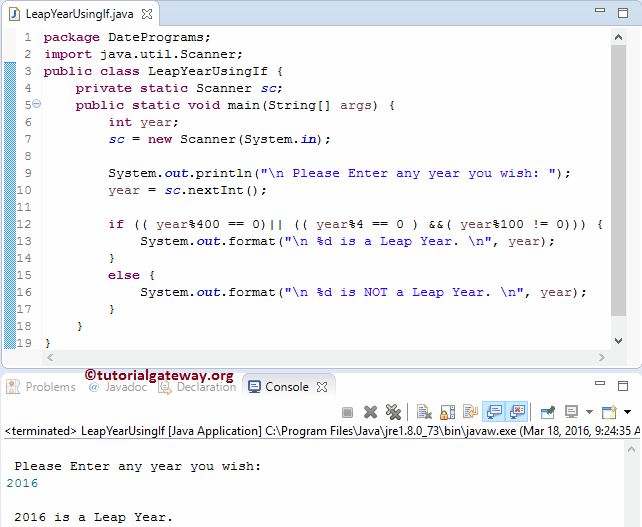Collapse the main method fold marker
The image size is (642, 527).
(36, 104)
